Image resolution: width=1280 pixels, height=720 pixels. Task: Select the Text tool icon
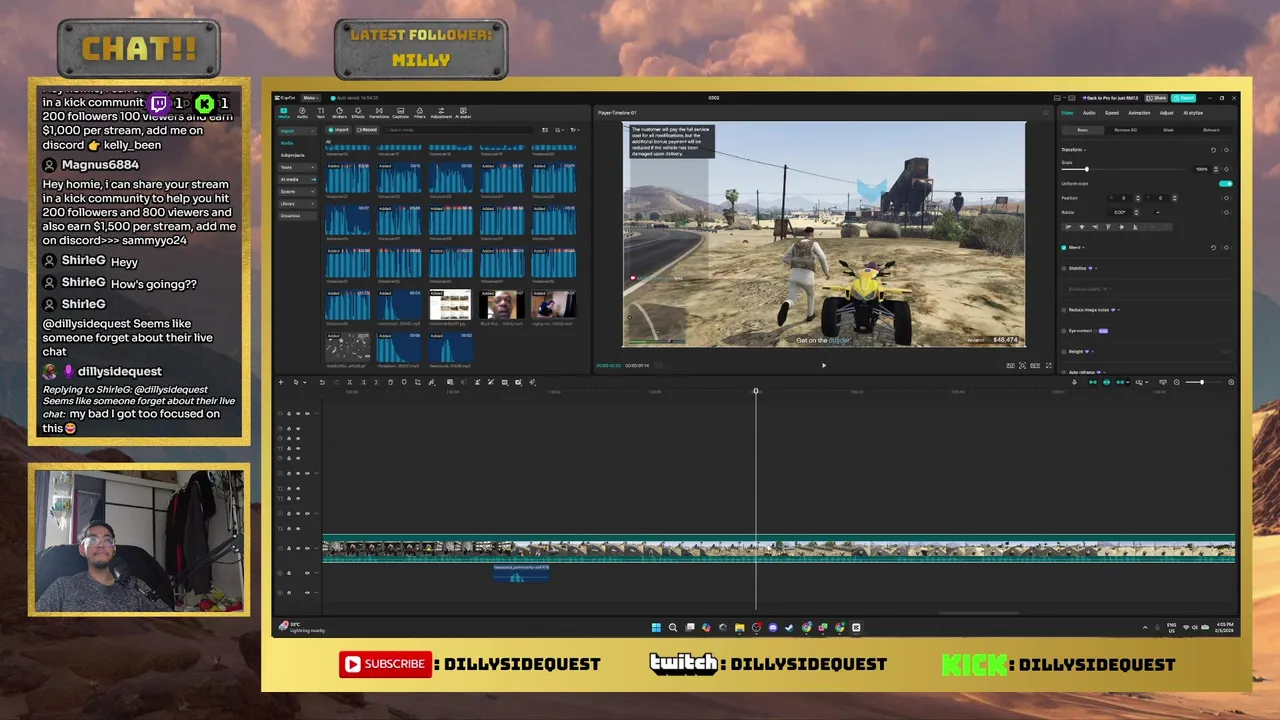(321, 111)
